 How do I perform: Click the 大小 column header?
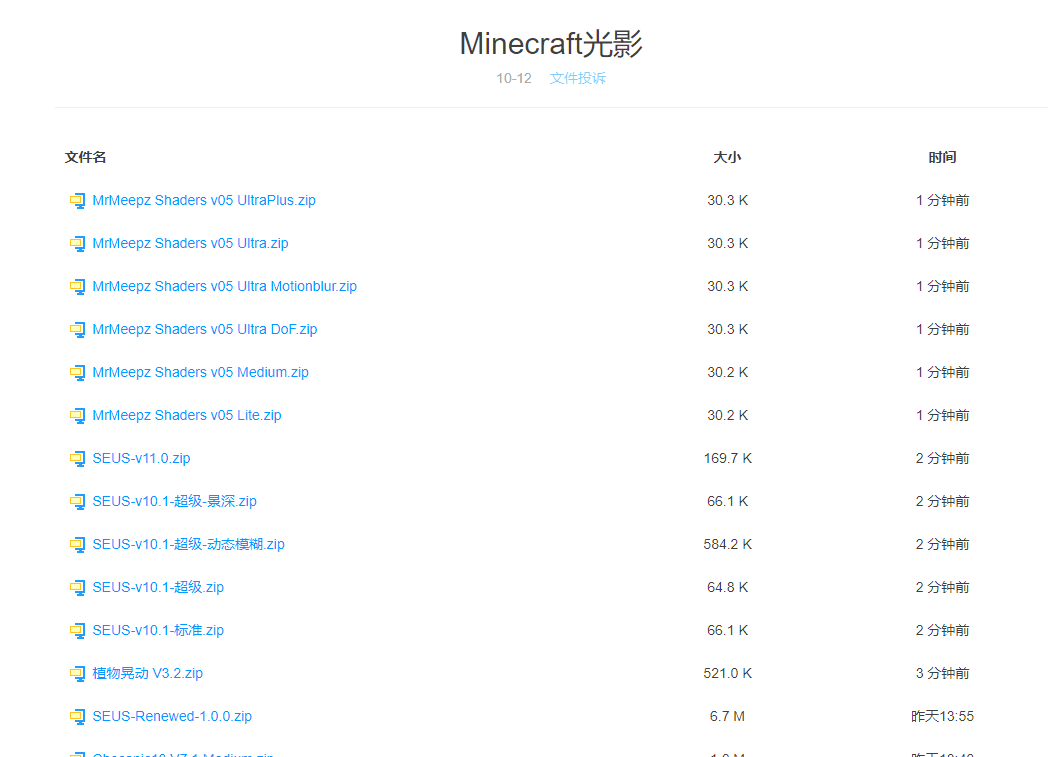click(727, 157)
